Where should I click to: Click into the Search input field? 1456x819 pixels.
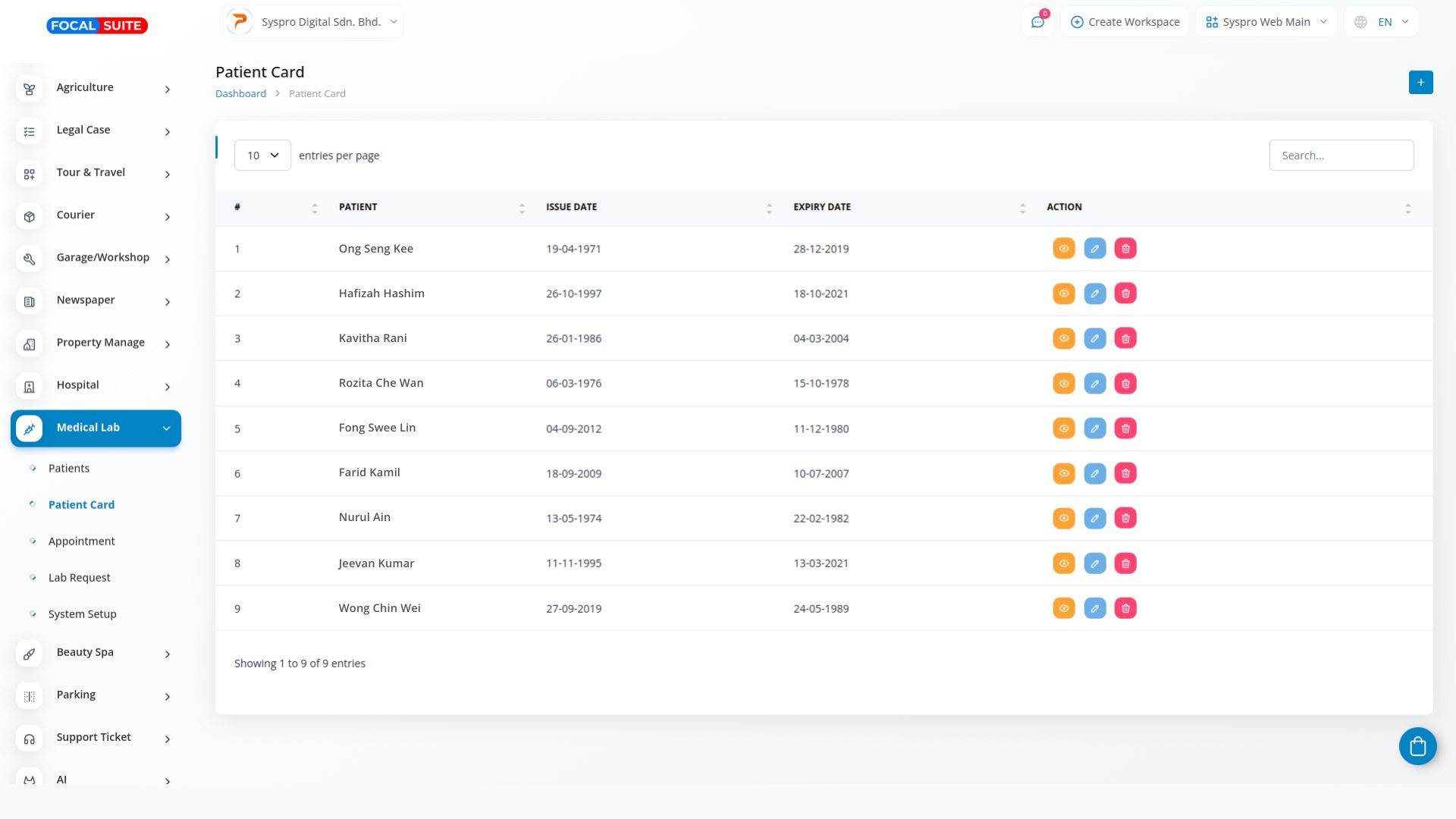(x=1341, y=155)
